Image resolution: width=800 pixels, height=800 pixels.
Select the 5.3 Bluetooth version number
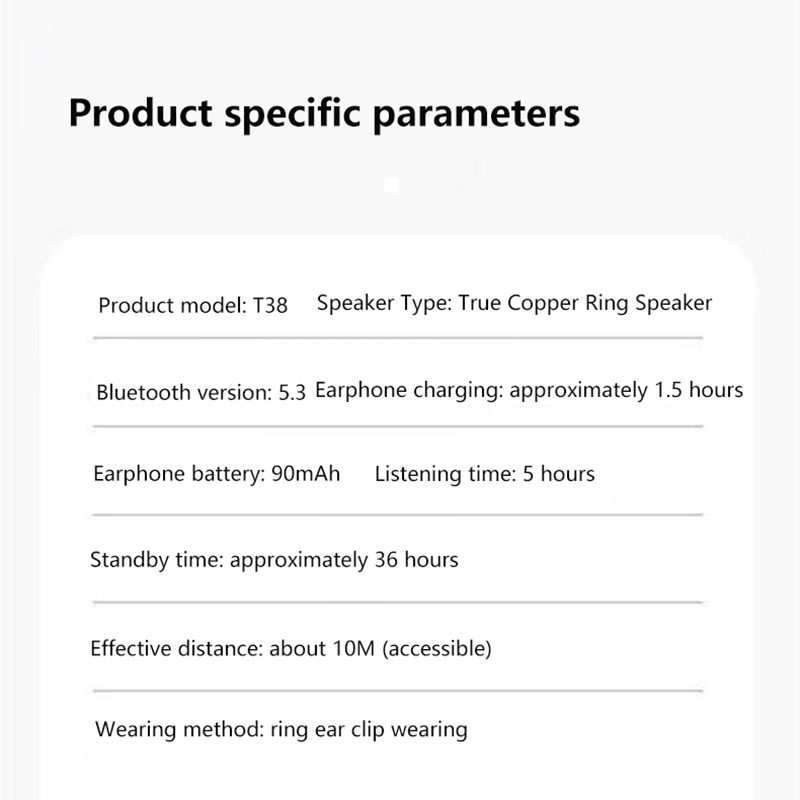point(291,392)
